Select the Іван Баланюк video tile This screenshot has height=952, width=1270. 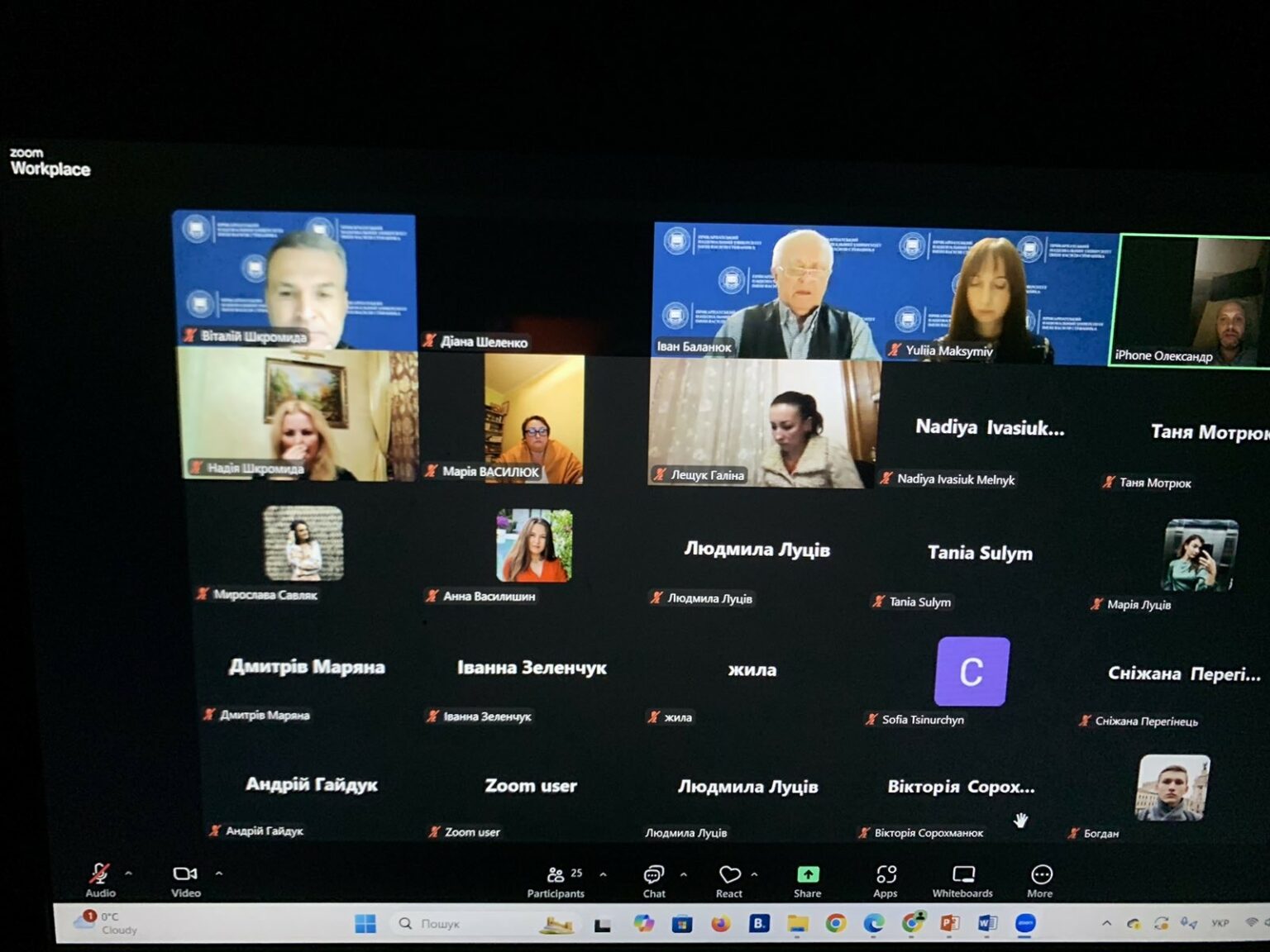pyautogui.click(x=766, y=291)
